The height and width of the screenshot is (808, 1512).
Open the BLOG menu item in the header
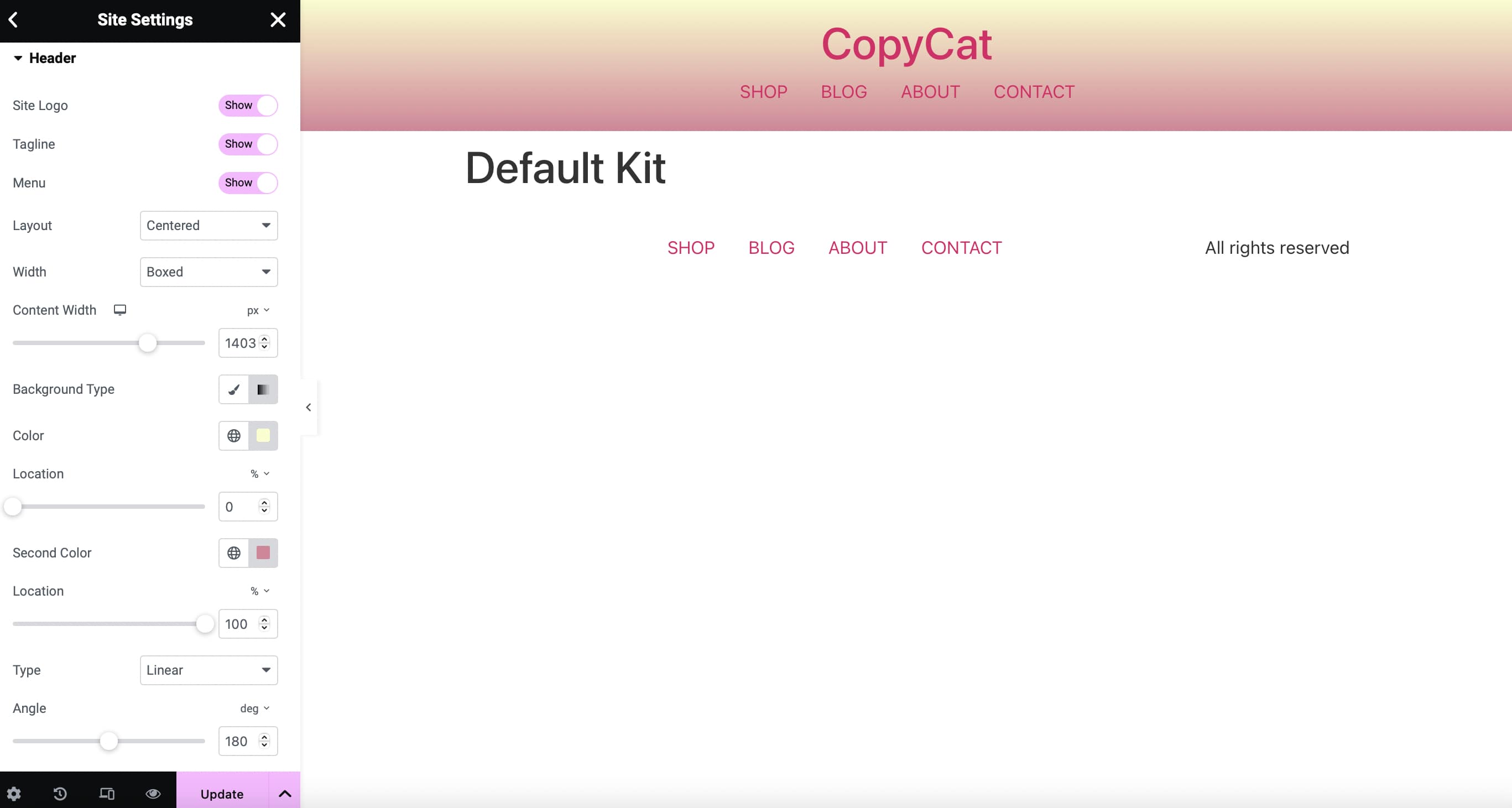843,92
